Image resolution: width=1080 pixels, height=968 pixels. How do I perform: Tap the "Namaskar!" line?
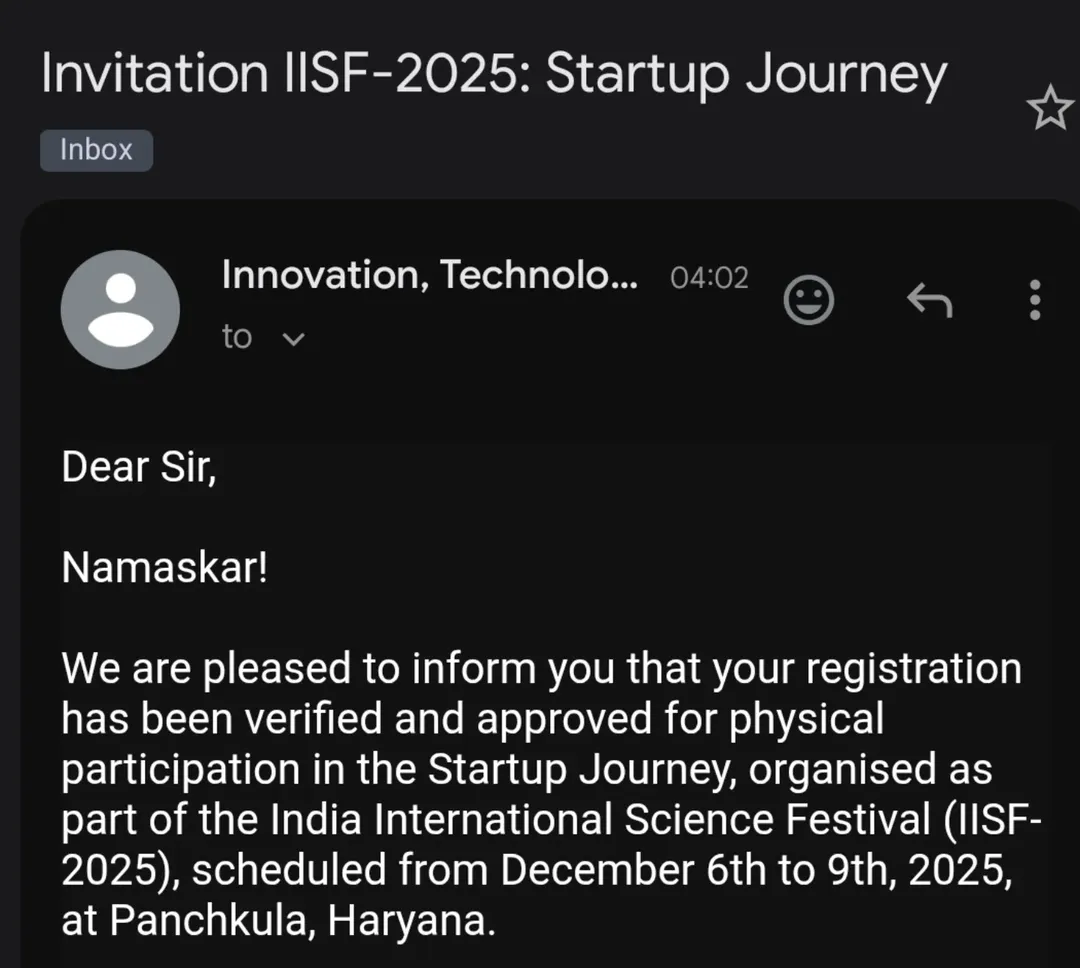(165, 568)
